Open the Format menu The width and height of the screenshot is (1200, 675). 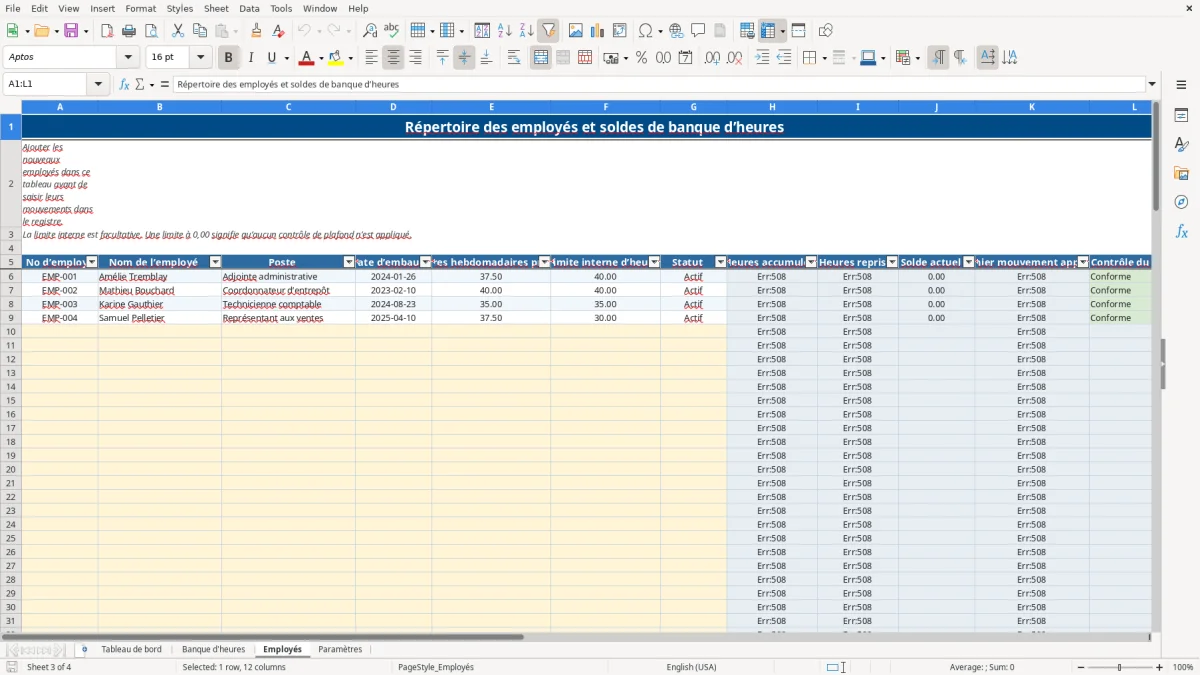pyautogui.click(x=140, y=8)
